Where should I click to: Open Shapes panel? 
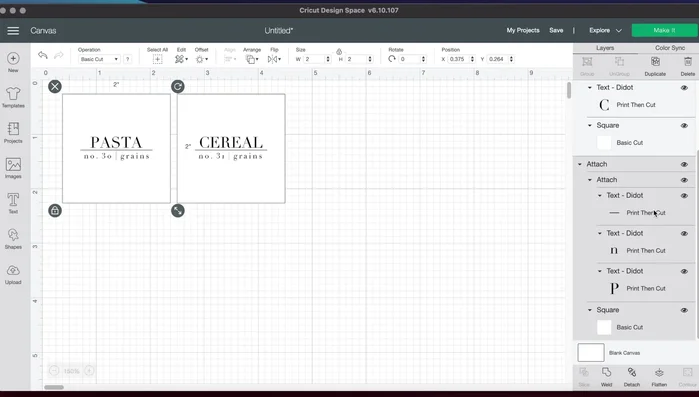pyautogui.click(x=13, y=238)
